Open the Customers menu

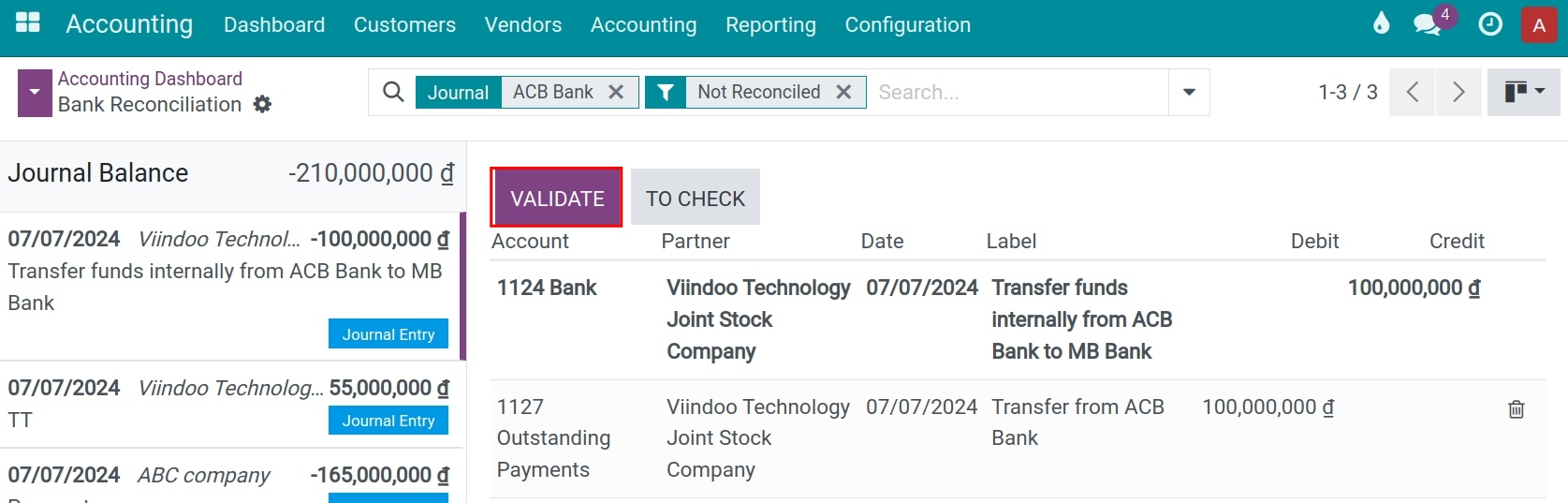pyautogui.click(x=404, y=24)
